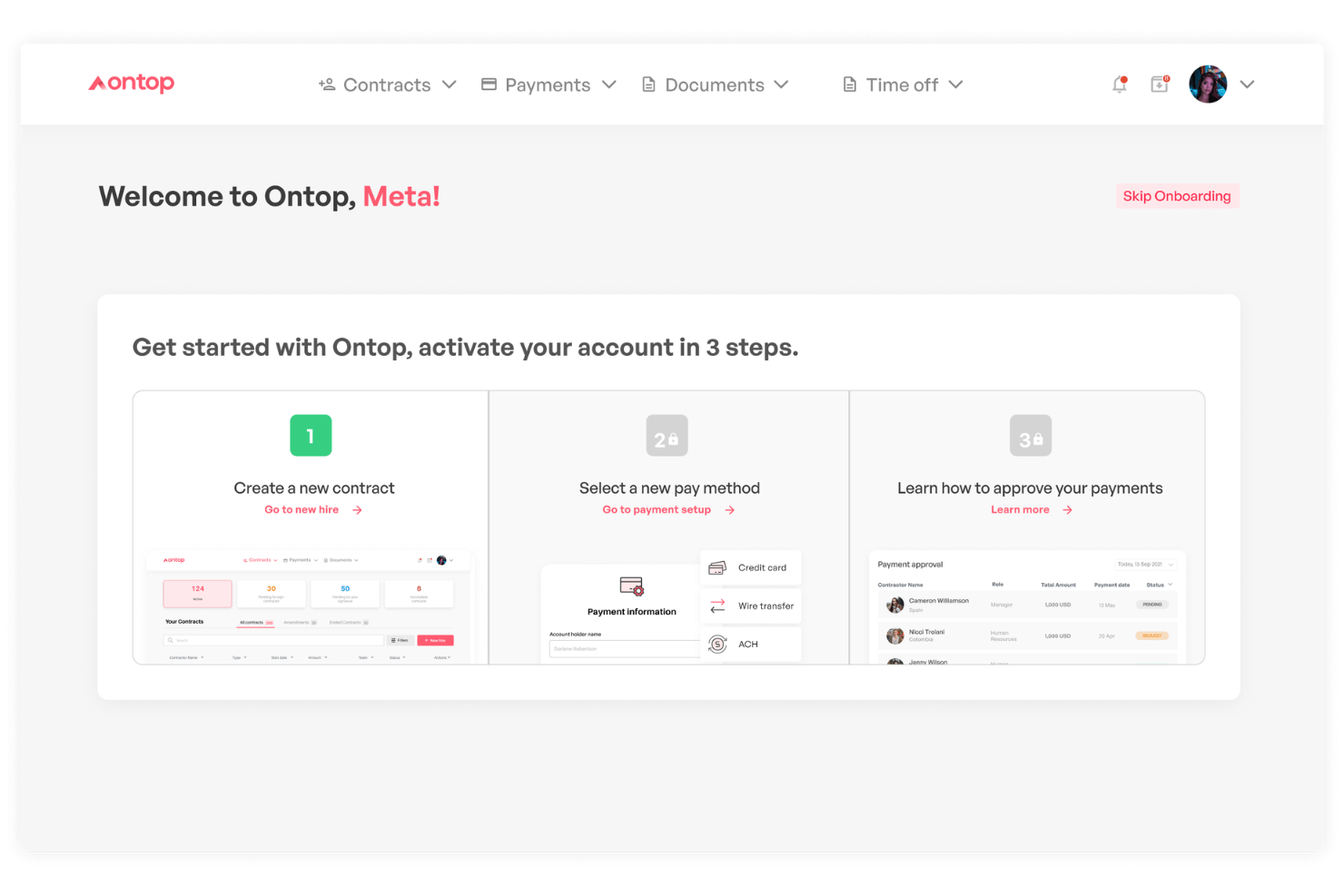This screenshot has height=896, width=1344.
Task: Open the Contracts menu
Action: 387,84
